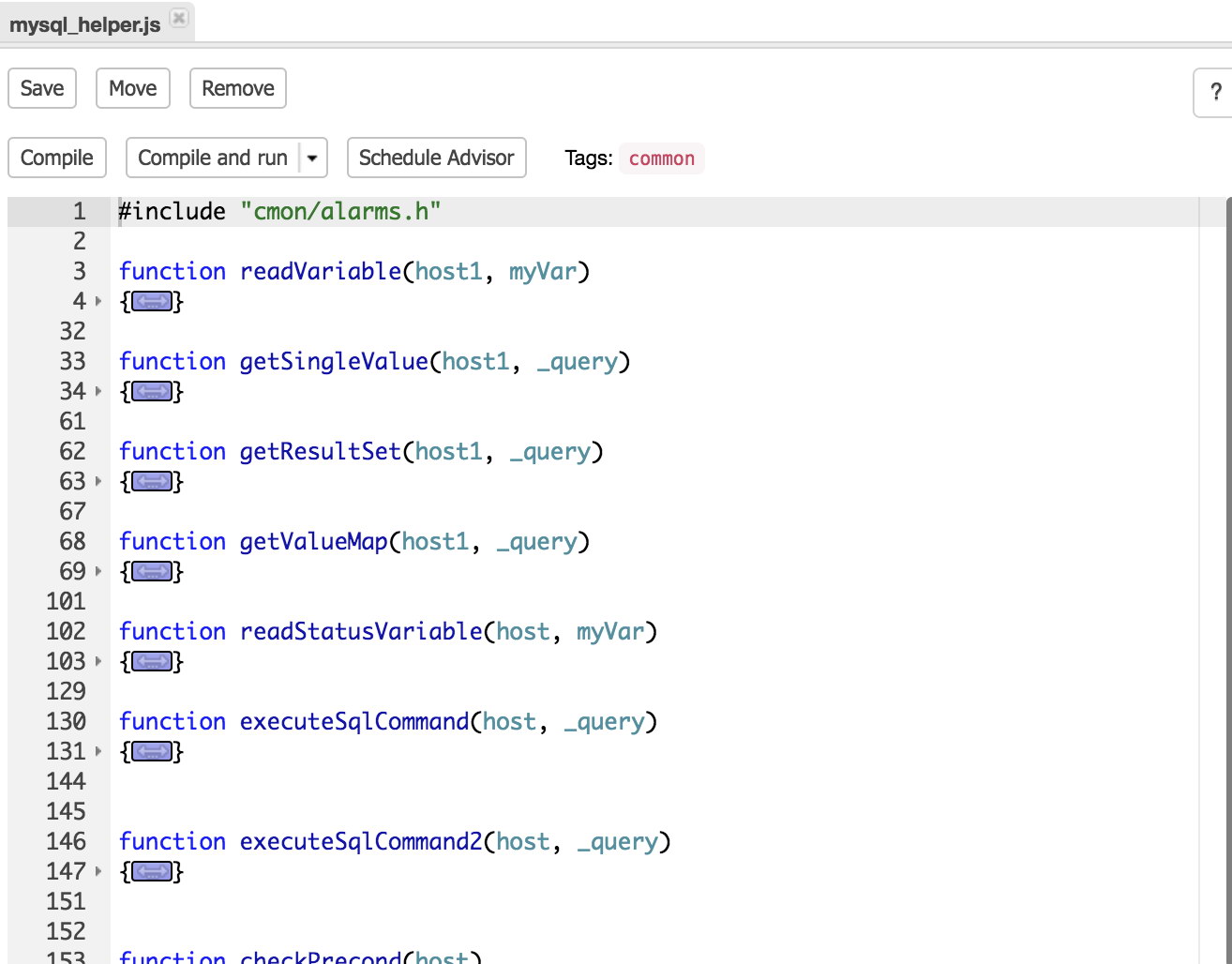Click line number 33 in the gutter
The height and width of the screenshot is (964, 1232).
click(x=72, y=361)
